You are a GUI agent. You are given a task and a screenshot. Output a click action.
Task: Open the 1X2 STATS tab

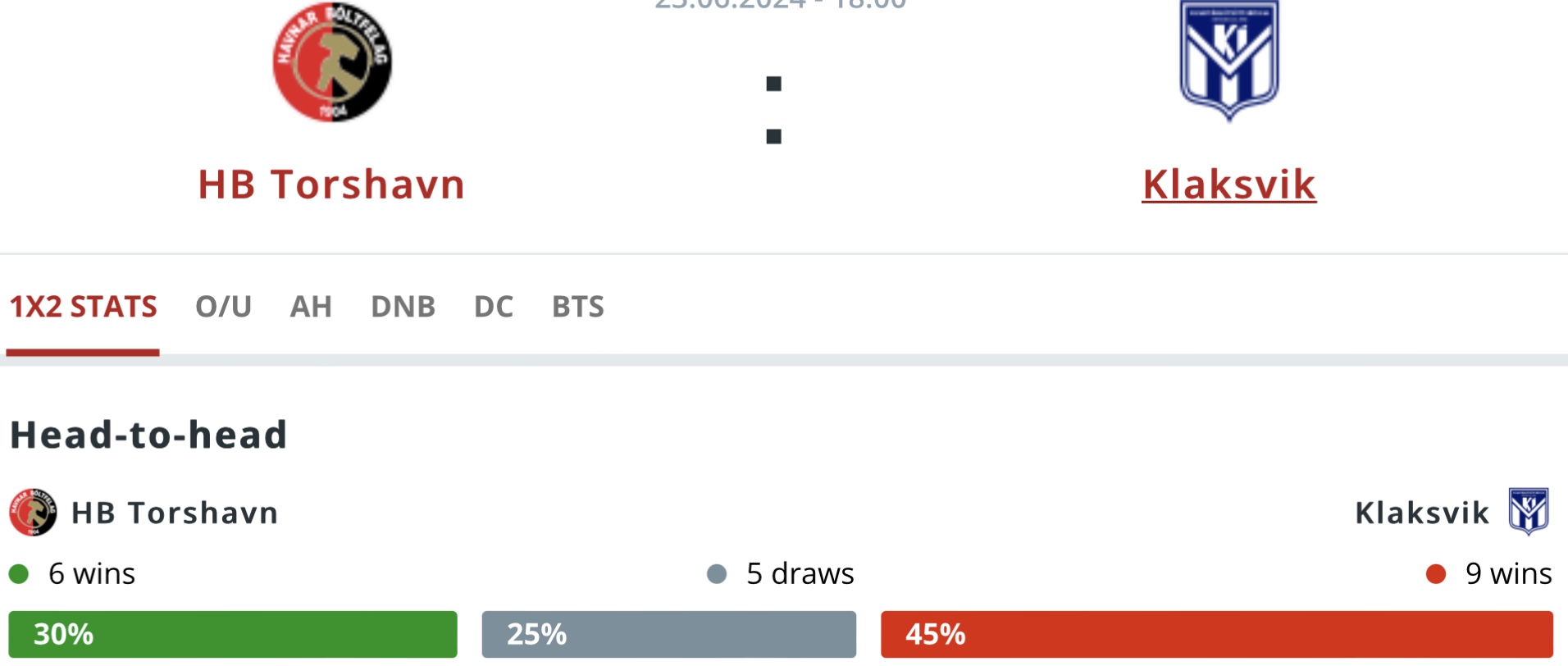click(x=83, y=307)
